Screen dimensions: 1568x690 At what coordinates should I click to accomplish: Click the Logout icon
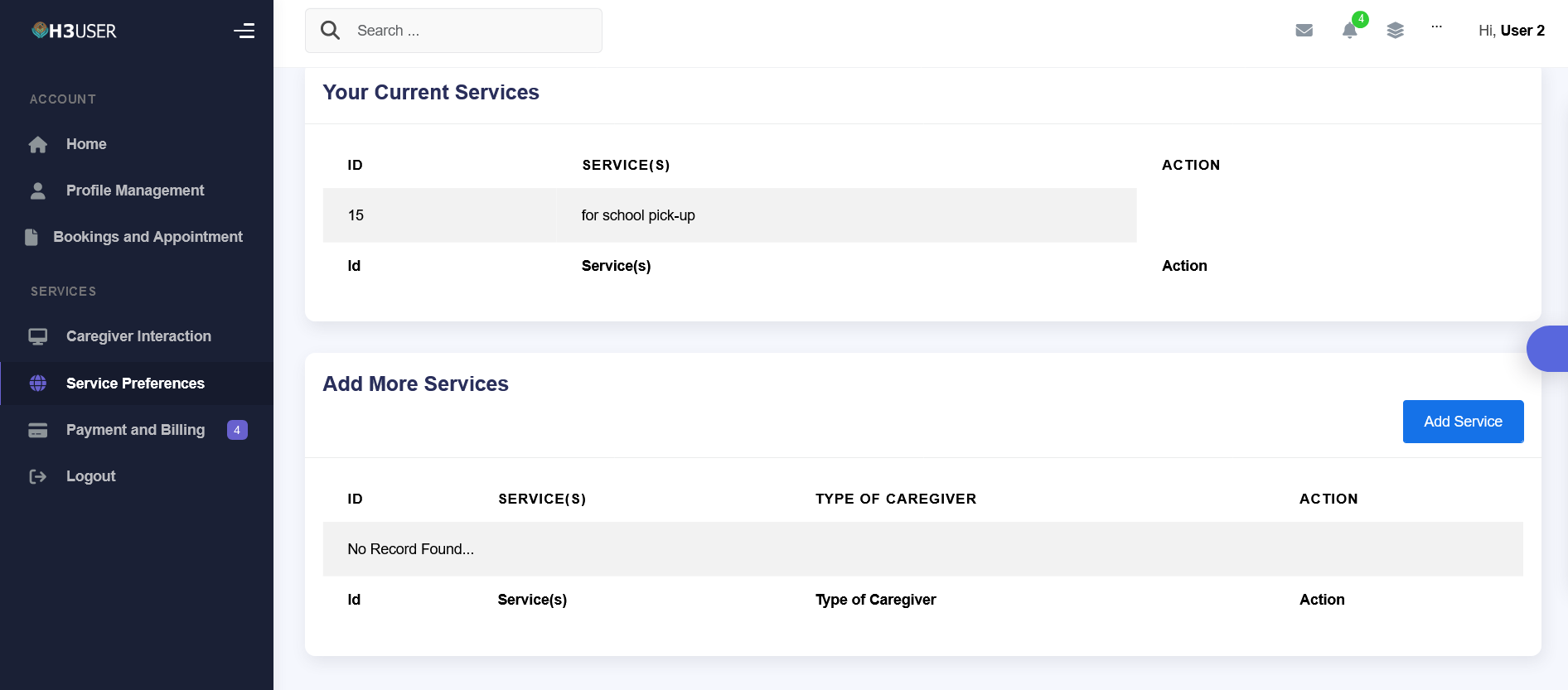(38, 476)
